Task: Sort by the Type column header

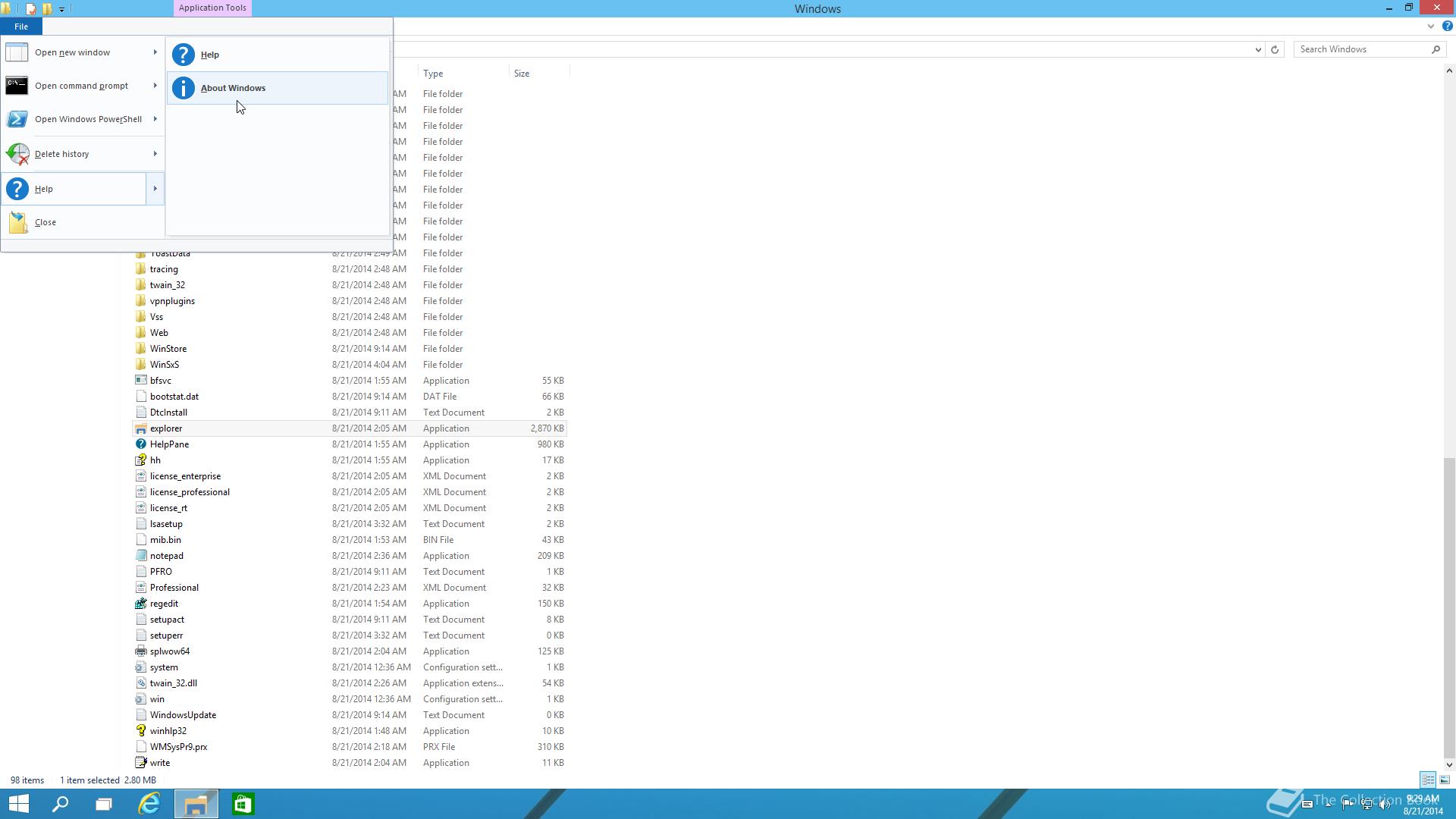Action: [463, 74]
